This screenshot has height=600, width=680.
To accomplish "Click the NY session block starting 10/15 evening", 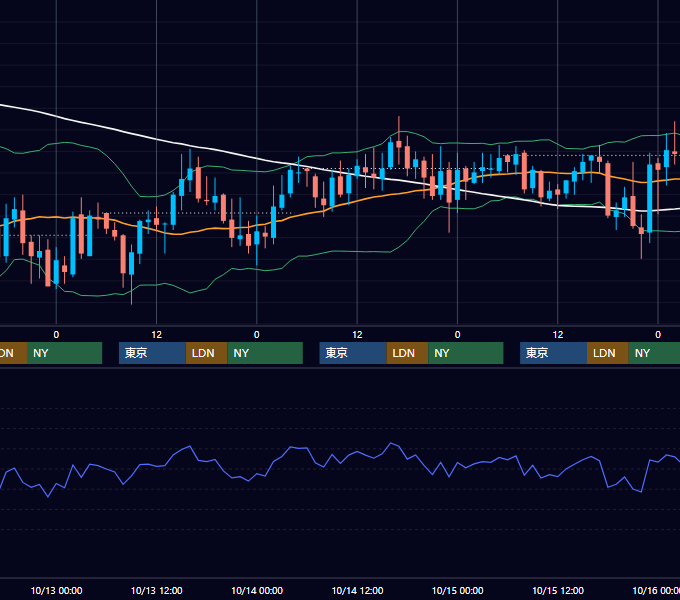I will pyautogui.click(x=654, y=353).
